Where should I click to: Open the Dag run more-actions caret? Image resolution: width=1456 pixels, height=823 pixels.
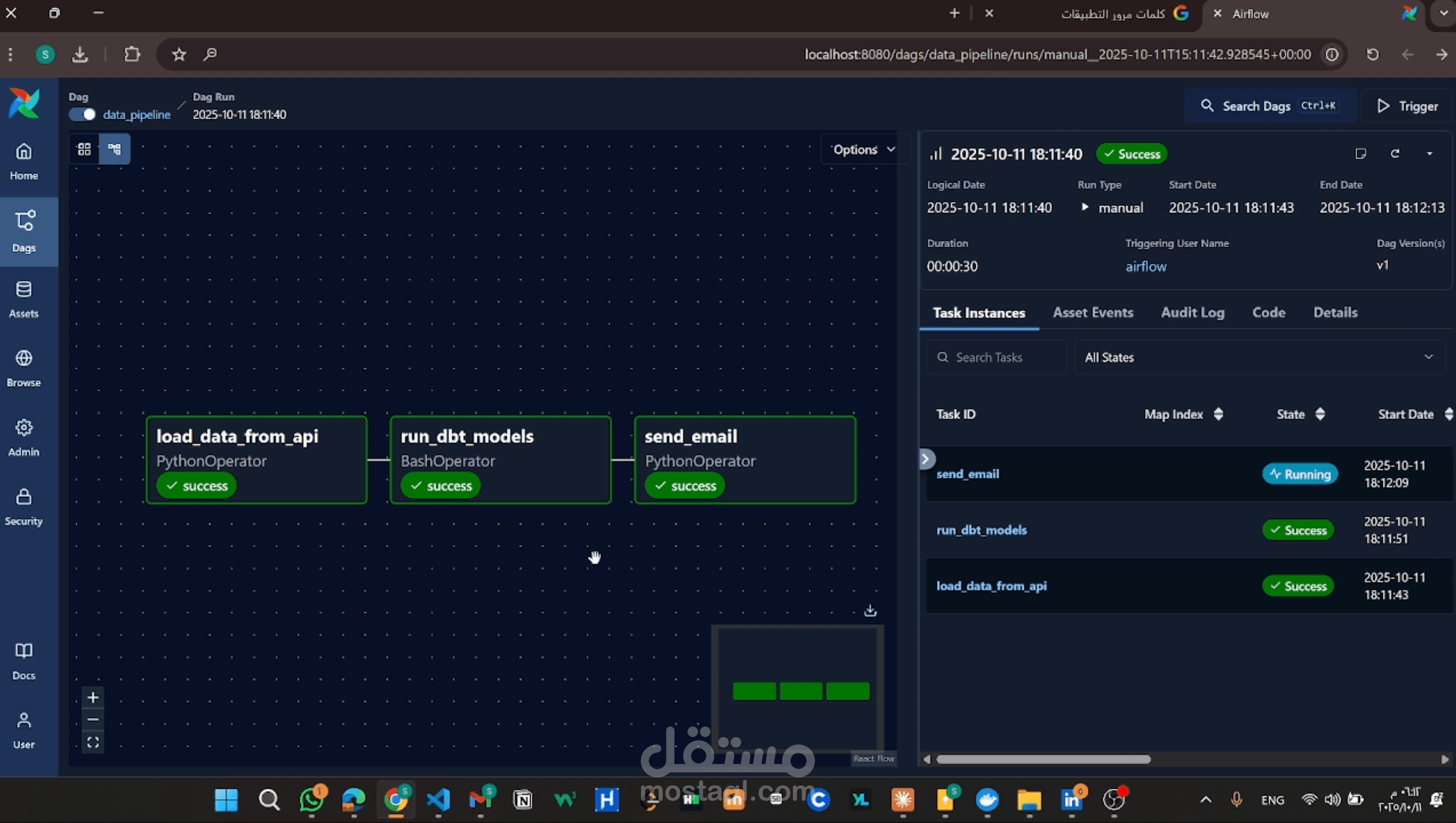coord(1429,154)
